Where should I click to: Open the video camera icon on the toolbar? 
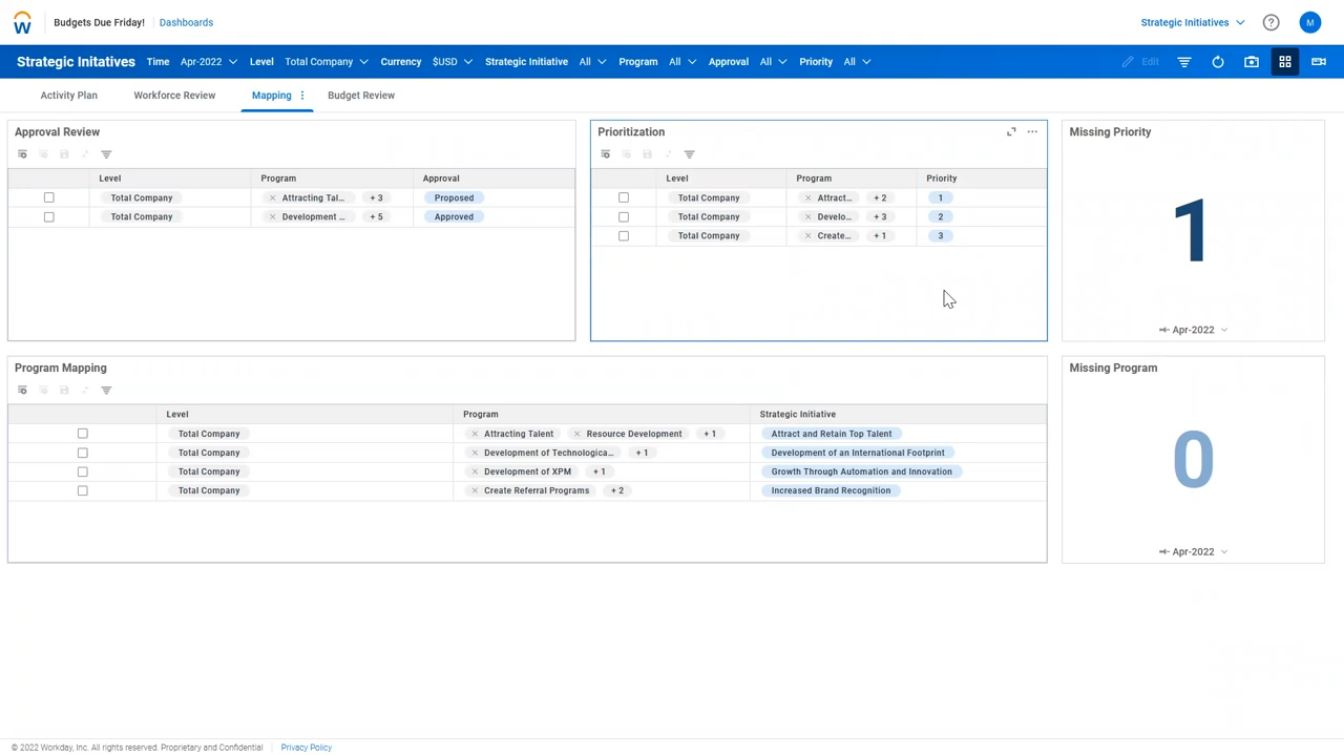(1317, 61)
